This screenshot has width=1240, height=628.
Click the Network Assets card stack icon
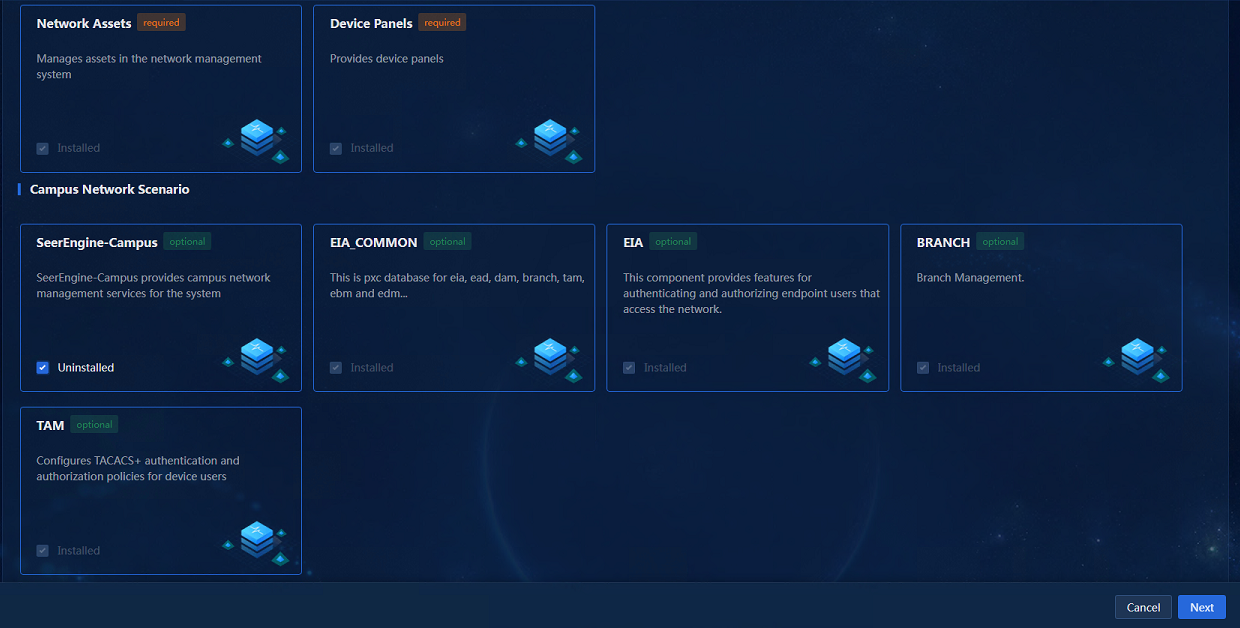click(256, 141)
